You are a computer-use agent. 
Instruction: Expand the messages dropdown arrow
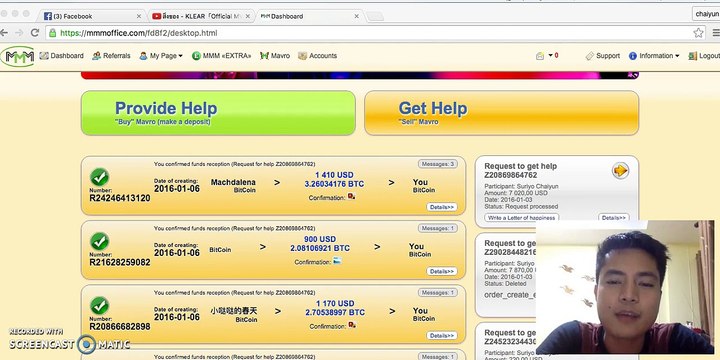click(550, 56)
